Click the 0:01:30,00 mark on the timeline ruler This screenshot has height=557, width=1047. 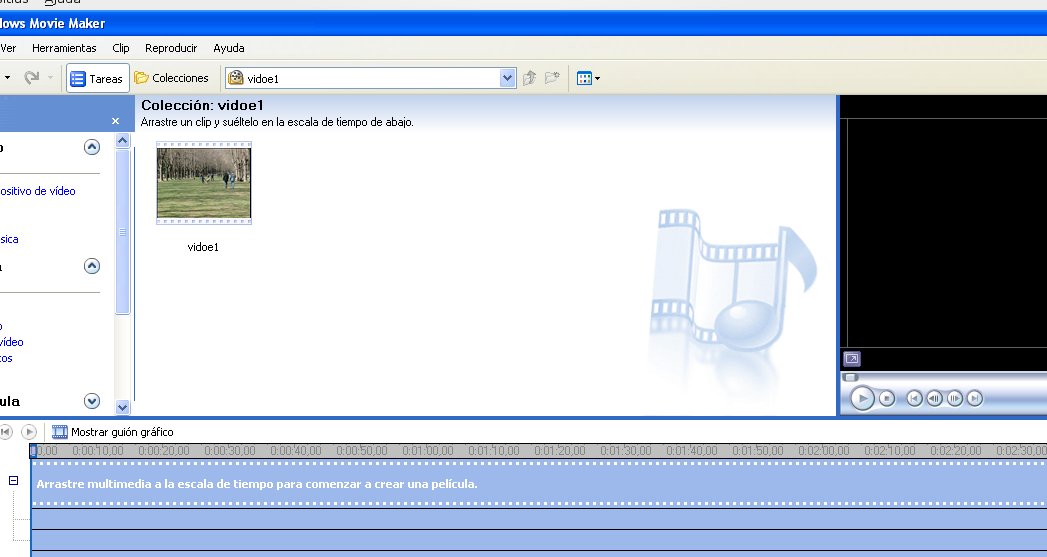tap(626, 451)
